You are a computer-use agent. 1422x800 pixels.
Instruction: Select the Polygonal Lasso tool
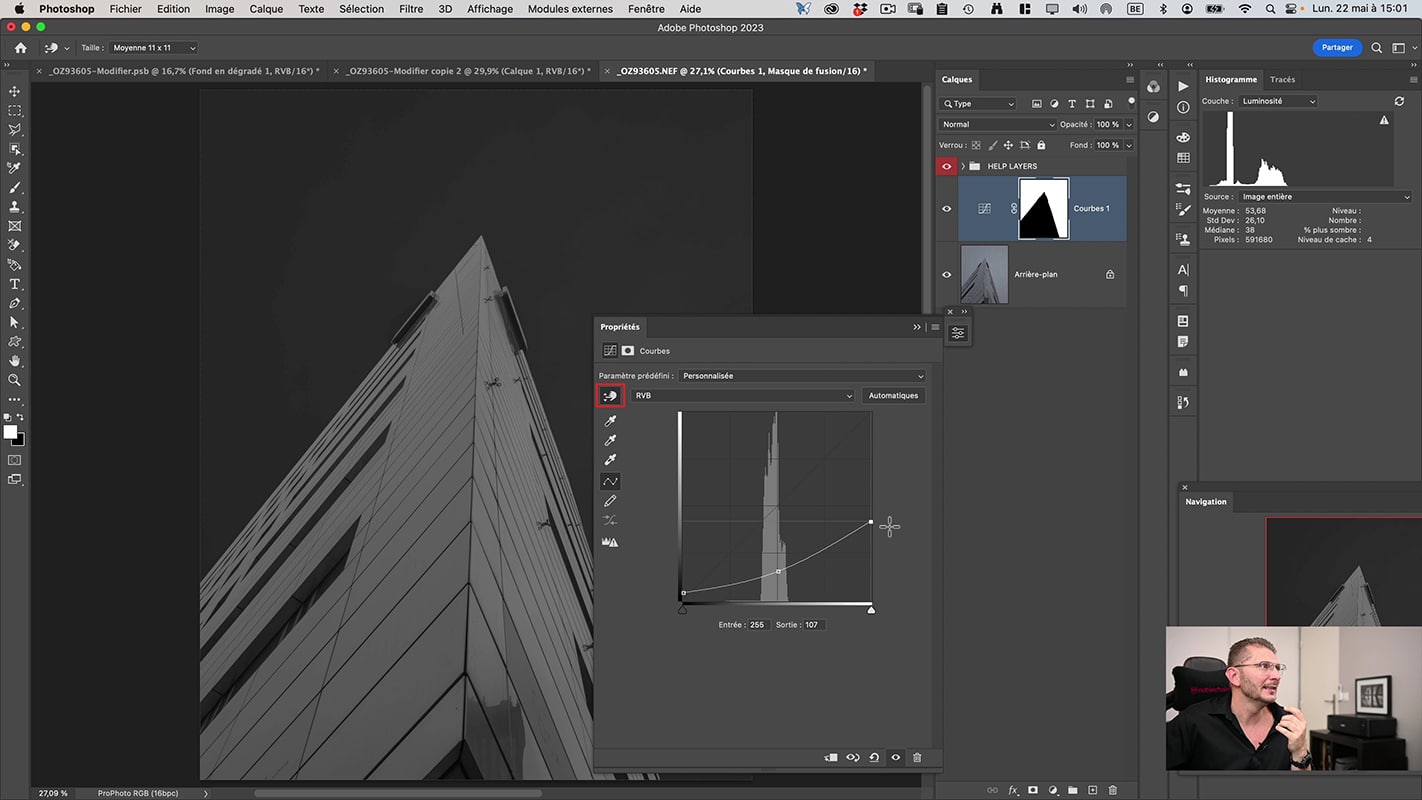15,130
